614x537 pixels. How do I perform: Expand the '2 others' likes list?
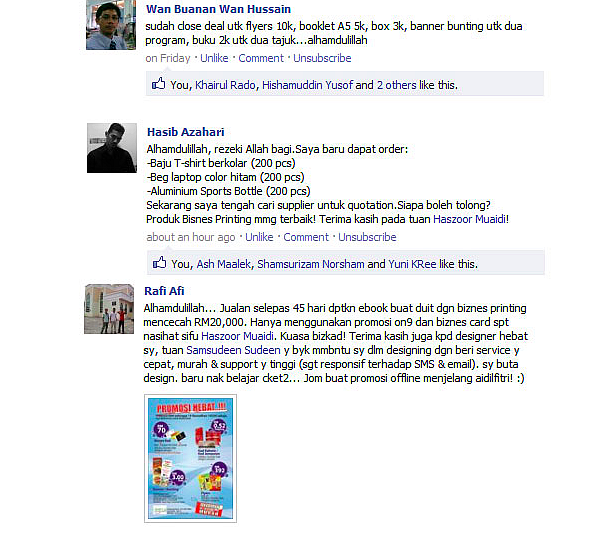pos(397,85)
